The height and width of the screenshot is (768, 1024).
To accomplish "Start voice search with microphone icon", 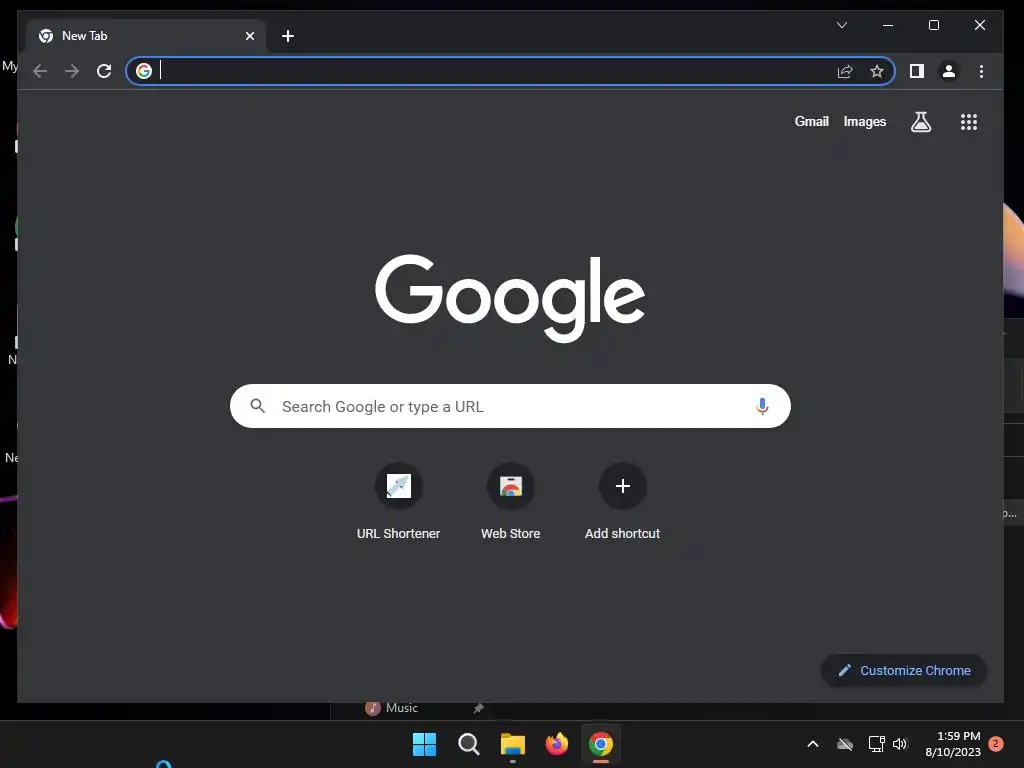I will pos(761,406).
